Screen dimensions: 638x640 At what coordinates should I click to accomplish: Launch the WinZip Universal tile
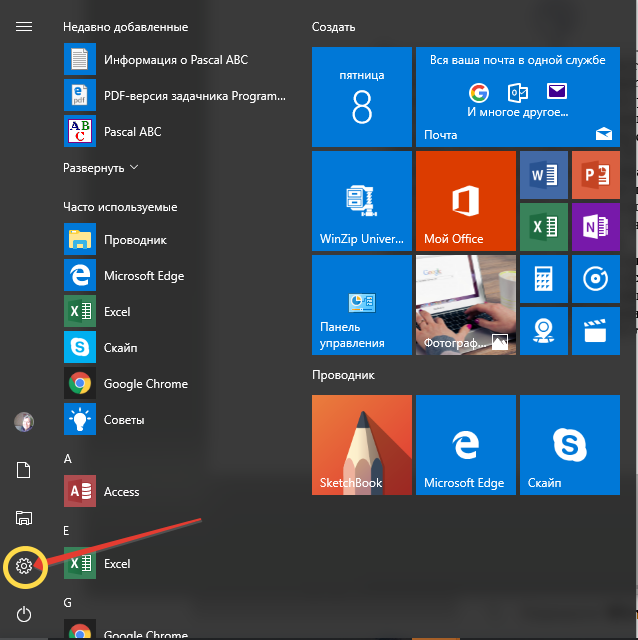[362, 201]
